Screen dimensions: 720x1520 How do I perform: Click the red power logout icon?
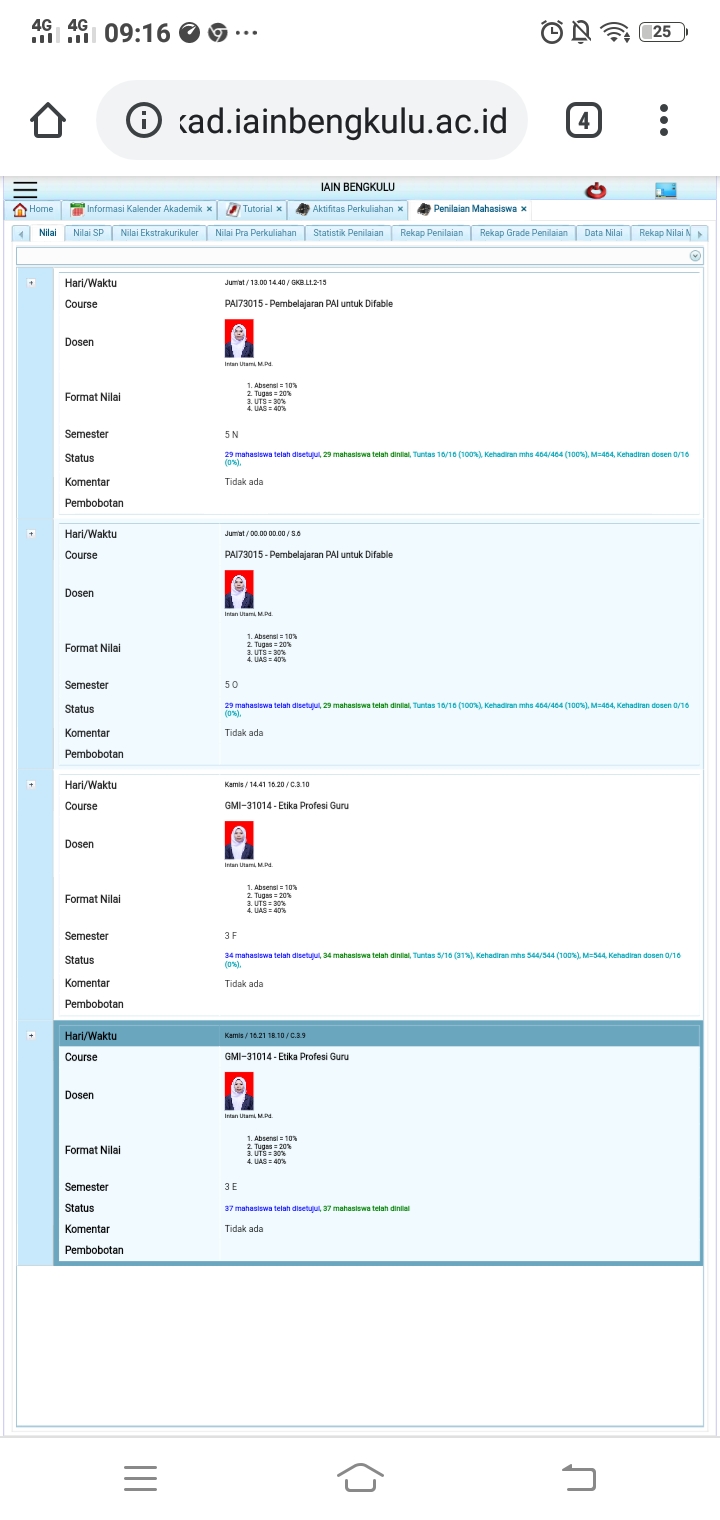point(596,189)
